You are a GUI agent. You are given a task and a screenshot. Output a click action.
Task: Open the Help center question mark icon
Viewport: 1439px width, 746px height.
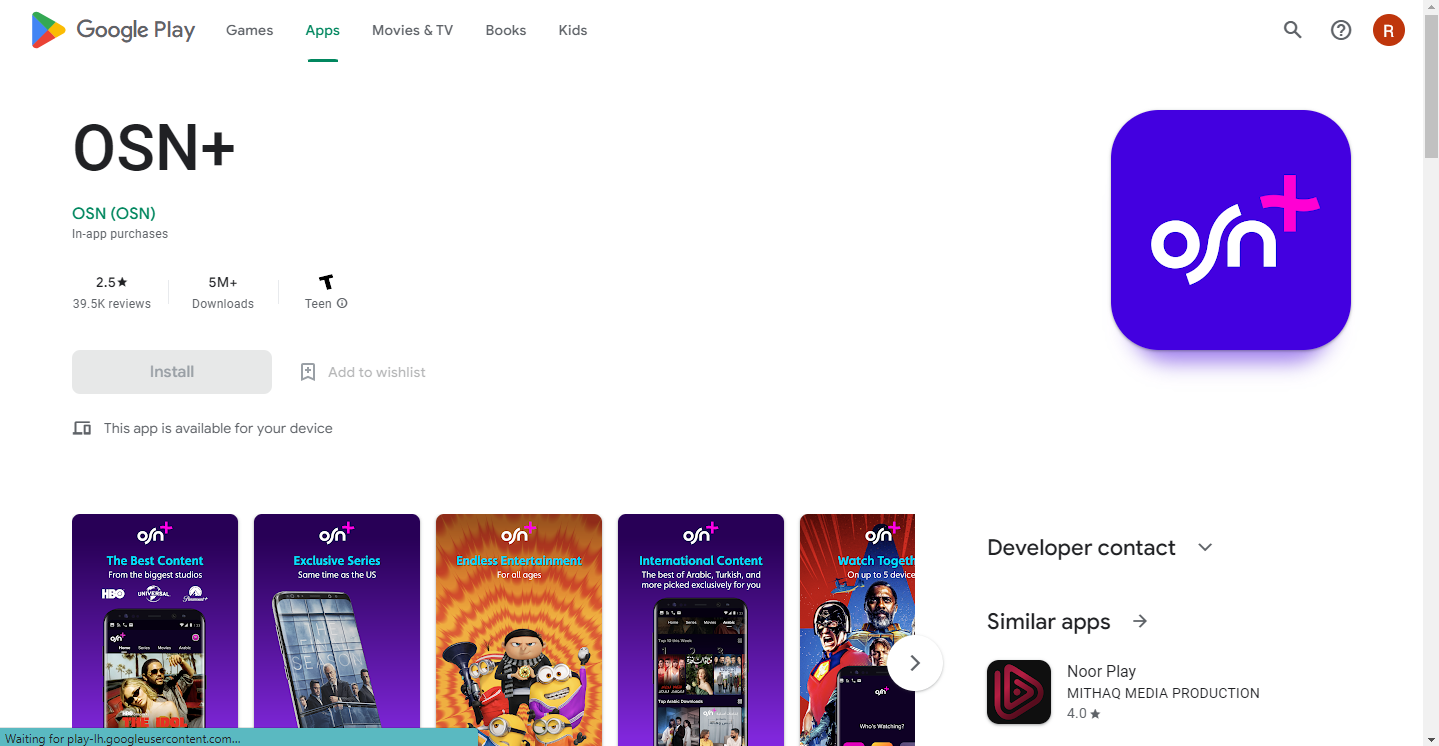[x=1341, y=30]
